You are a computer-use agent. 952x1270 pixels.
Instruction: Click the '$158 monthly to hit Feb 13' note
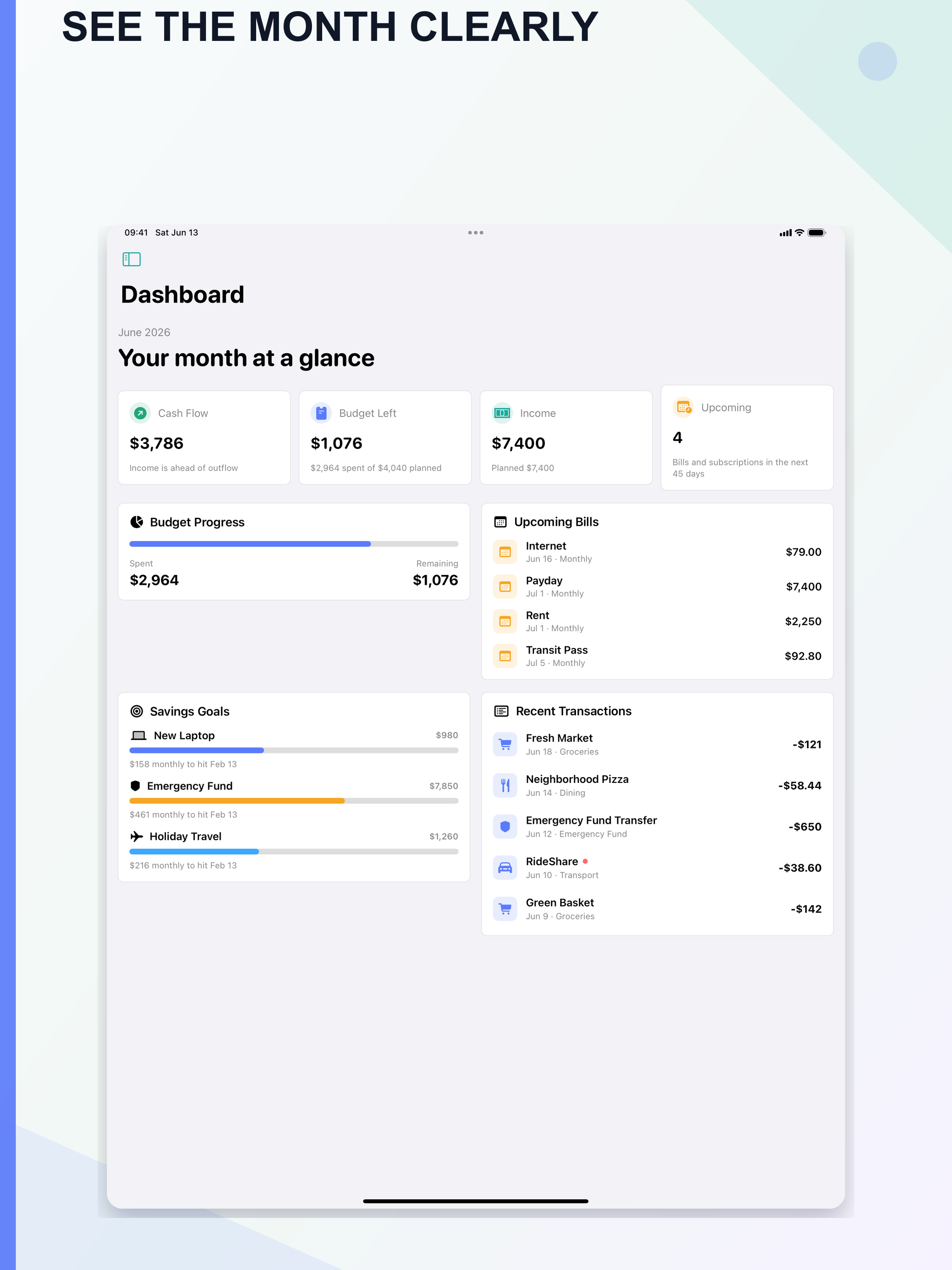183,764
